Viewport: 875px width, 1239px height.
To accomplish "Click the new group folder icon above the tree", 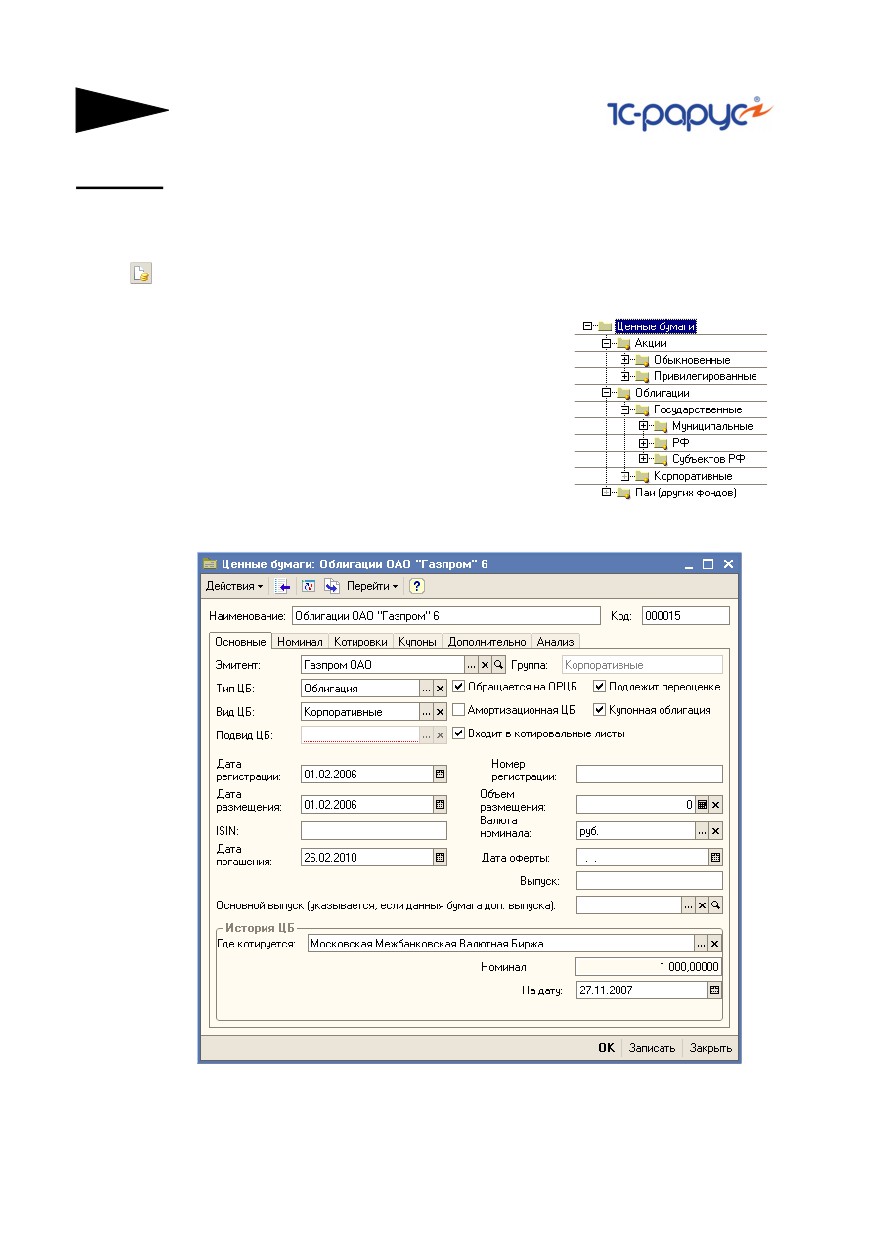I will (x=141, y=273).
